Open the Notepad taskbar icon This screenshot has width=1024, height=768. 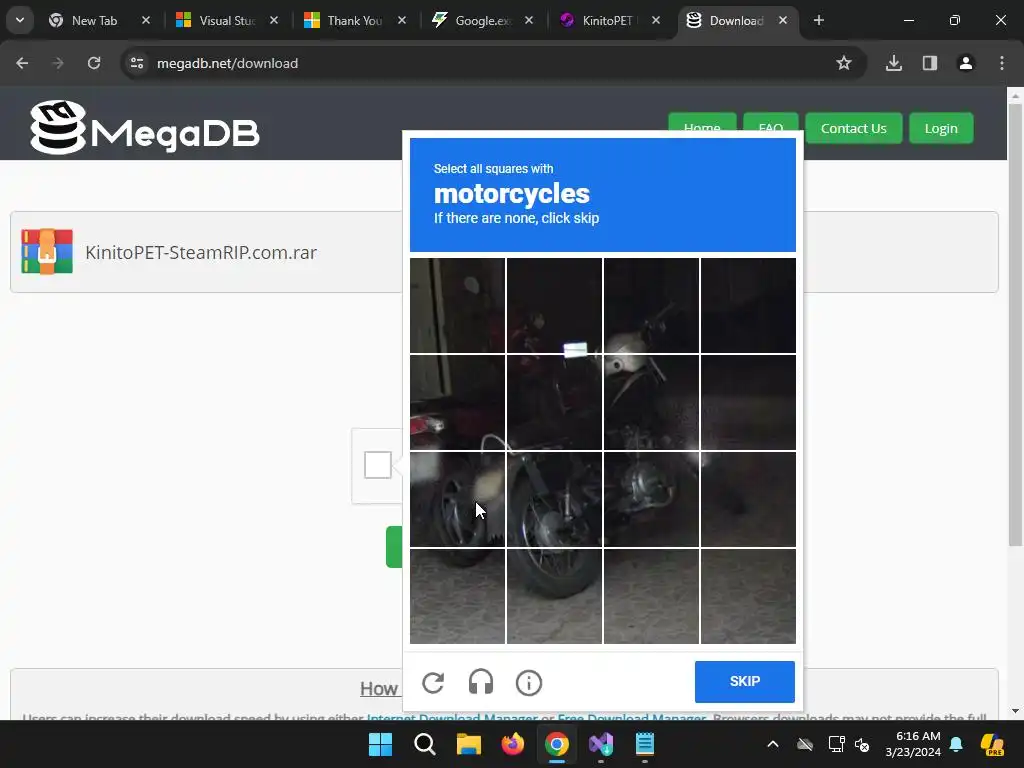coord(645,744)
